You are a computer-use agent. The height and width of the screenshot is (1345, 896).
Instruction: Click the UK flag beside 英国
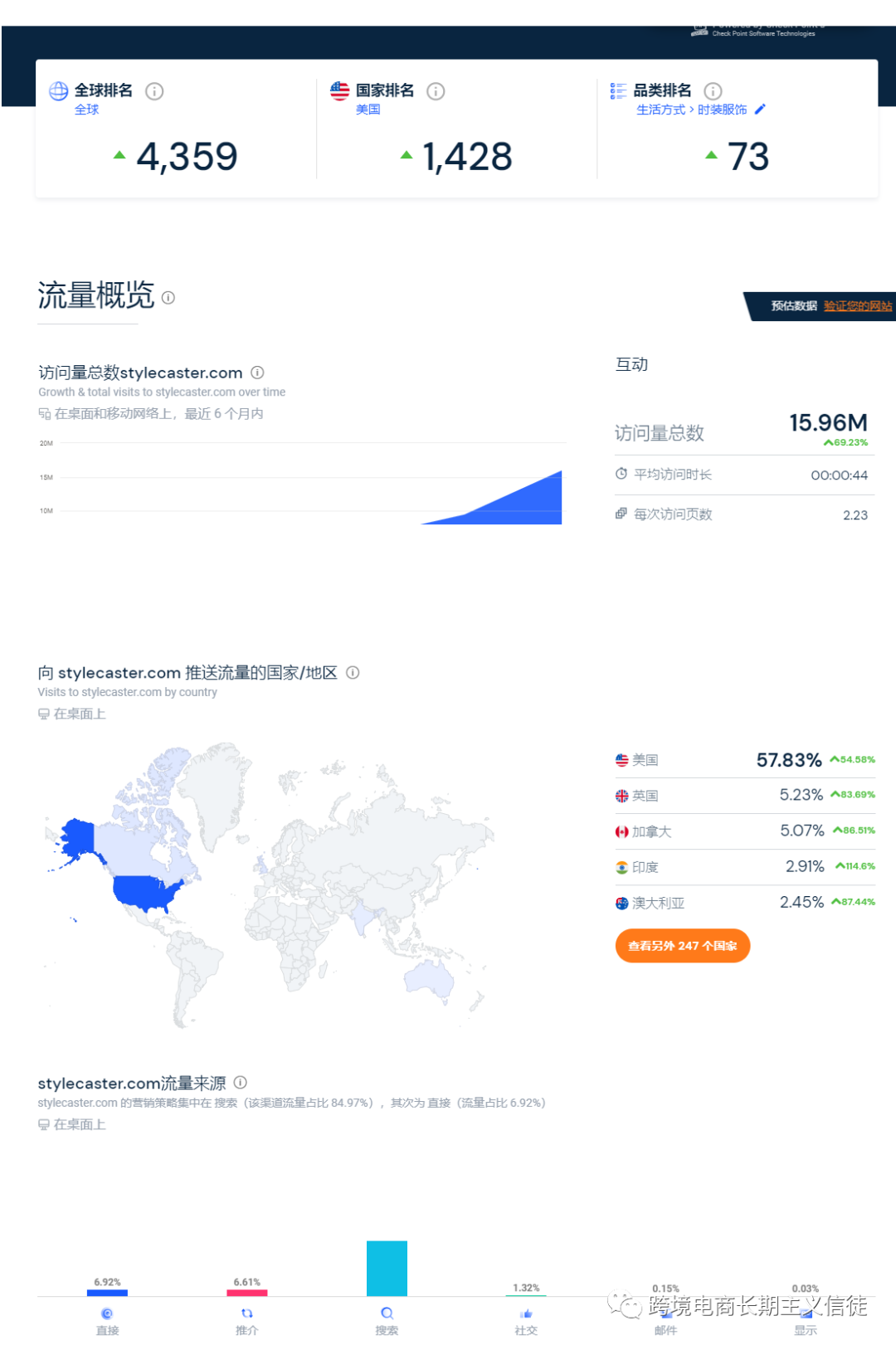[622, 796]
